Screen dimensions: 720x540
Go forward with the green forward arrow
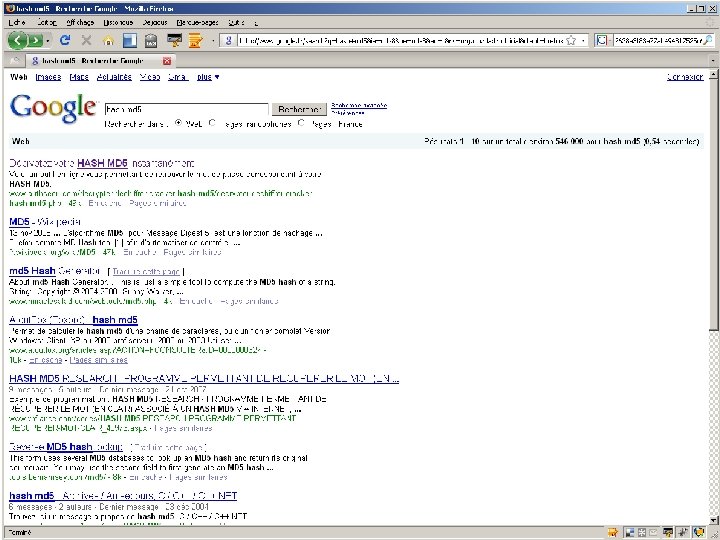(x=35, y=40)
